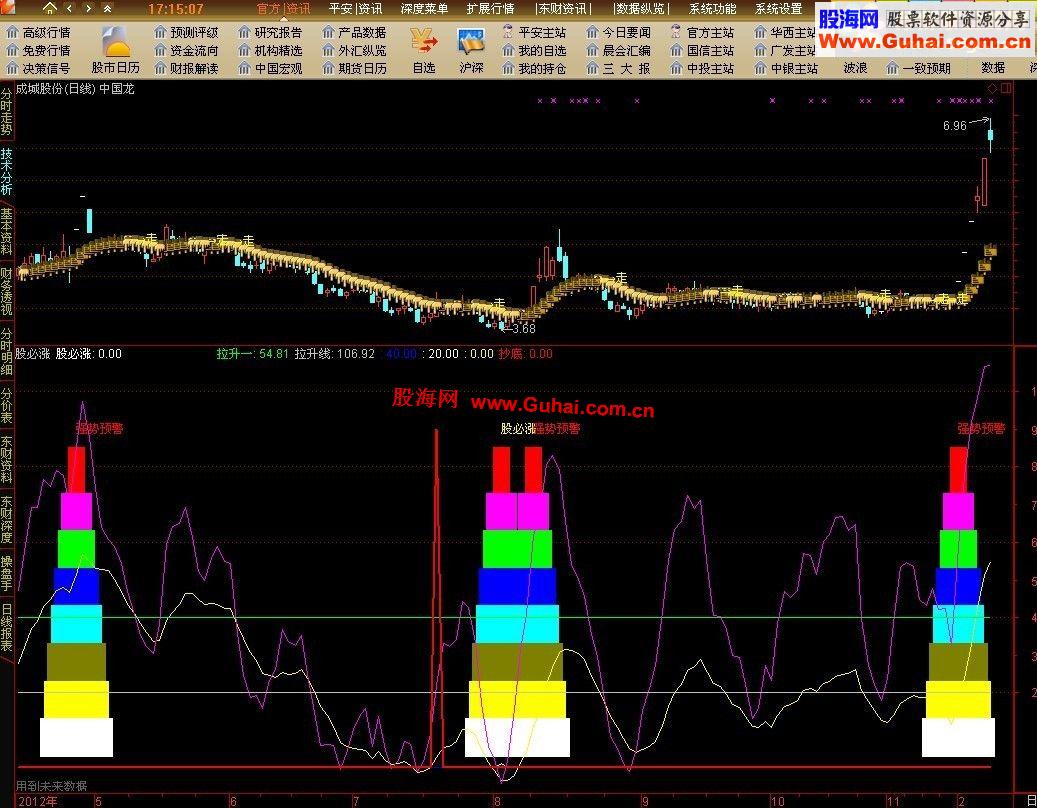Click the 股必涨 indicator name label

(x=32, y=354)
